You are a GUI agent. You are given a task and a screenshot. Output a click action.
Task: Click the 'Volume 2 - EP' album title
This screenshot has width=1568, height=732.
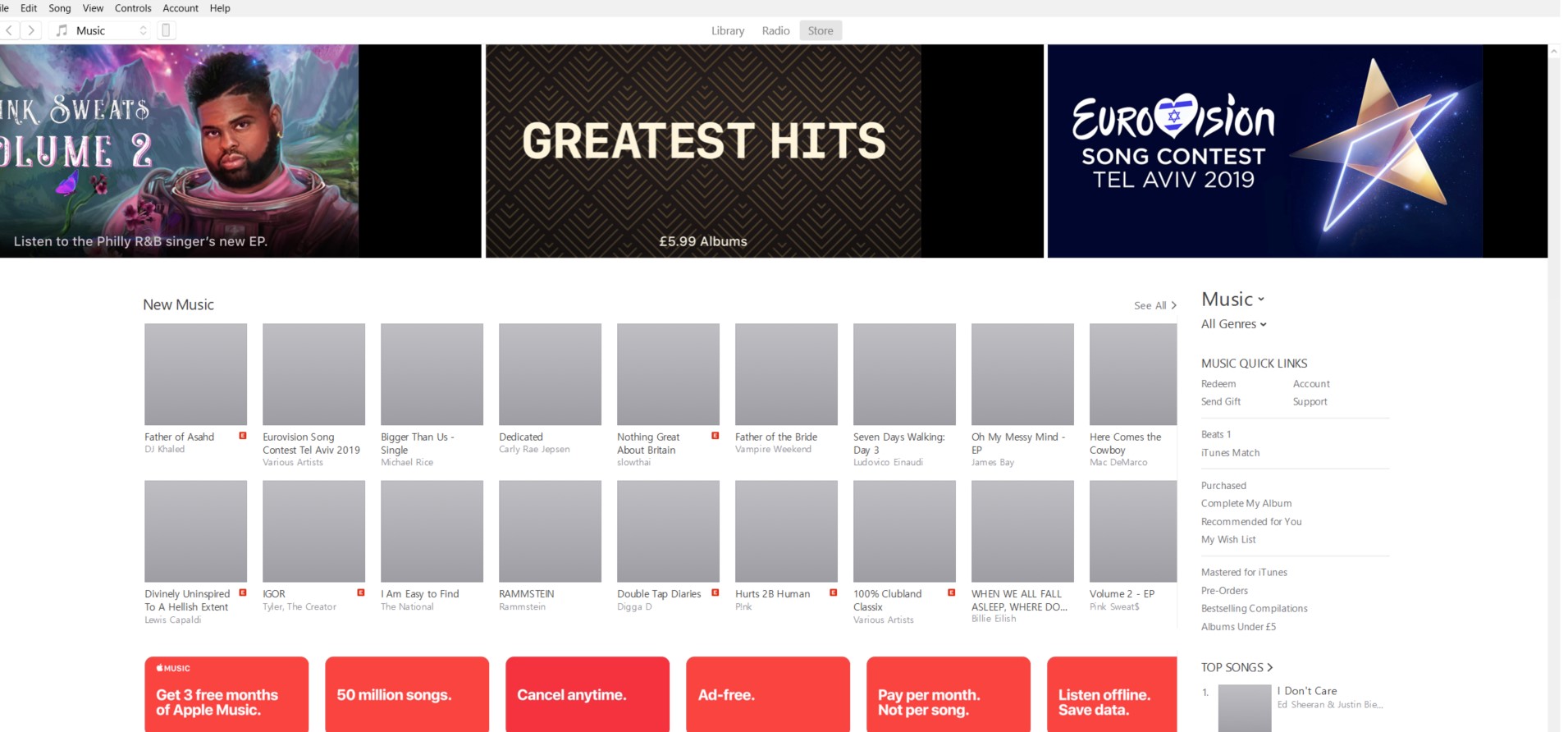(x=1122, y=594)
